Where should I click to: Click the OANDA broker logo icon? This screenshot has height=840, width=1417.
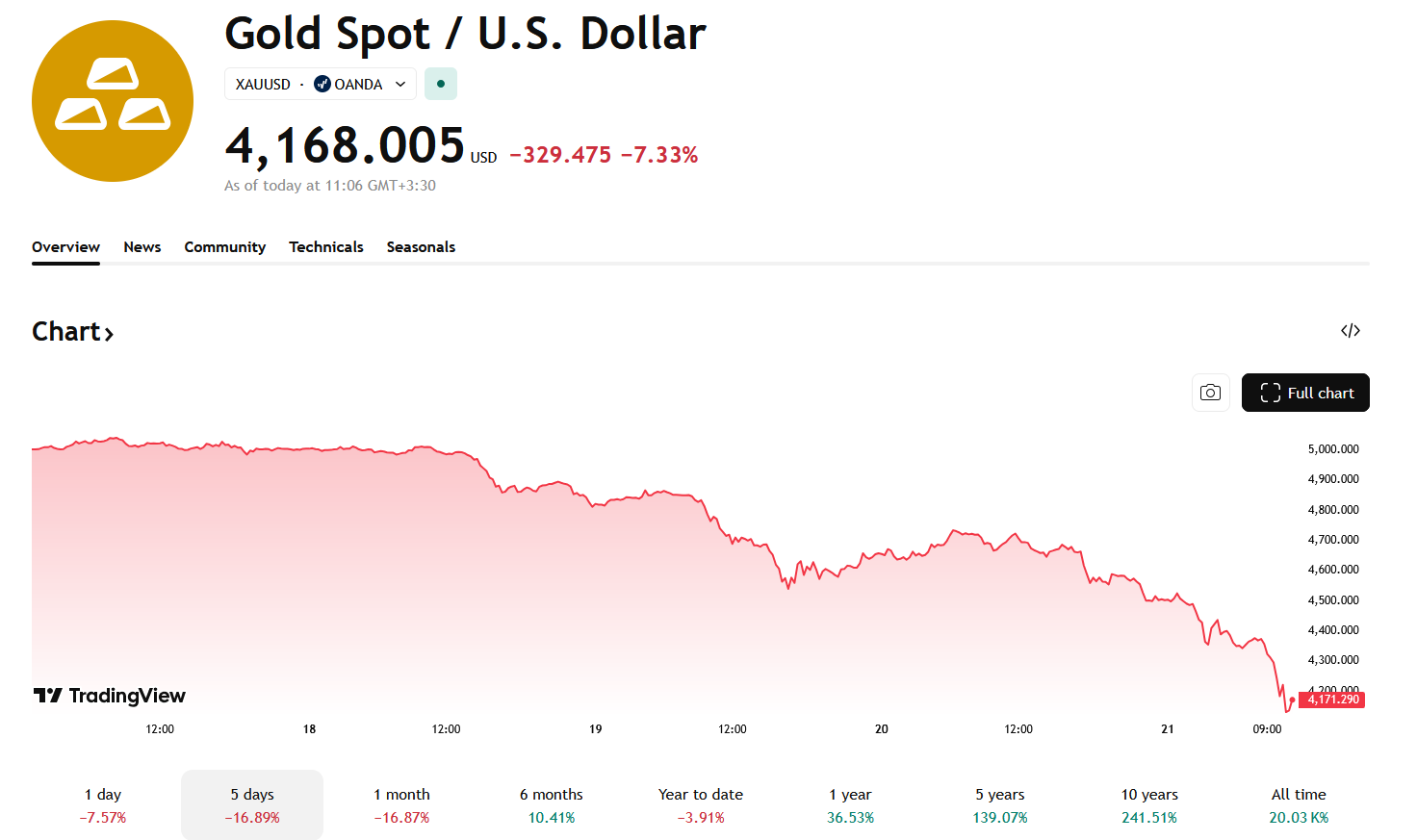pyautogui.click(x=322, y=85)
